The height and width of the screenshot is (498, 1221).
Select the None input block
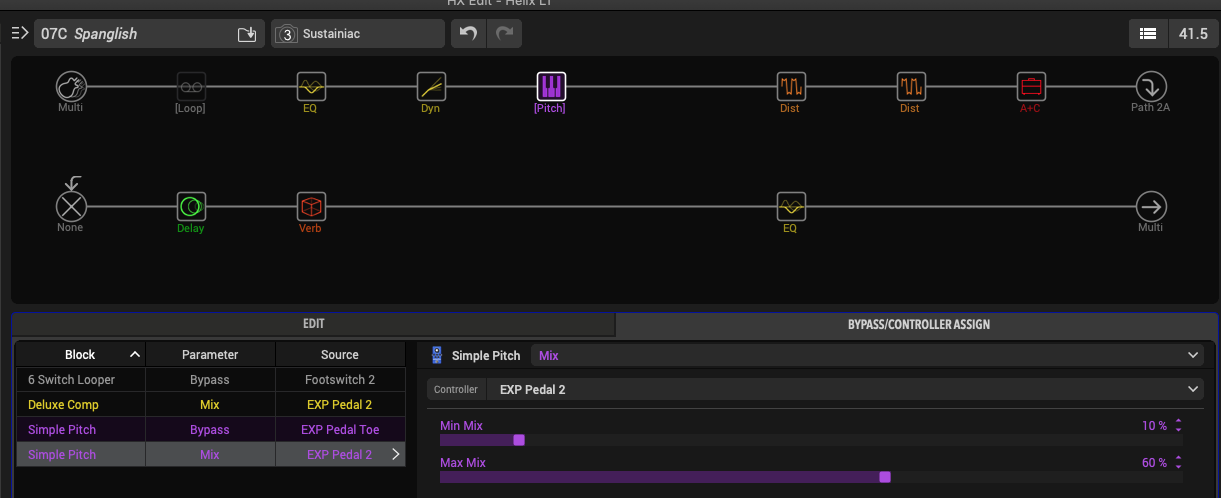pyautogui.click(x=71, y=207)
